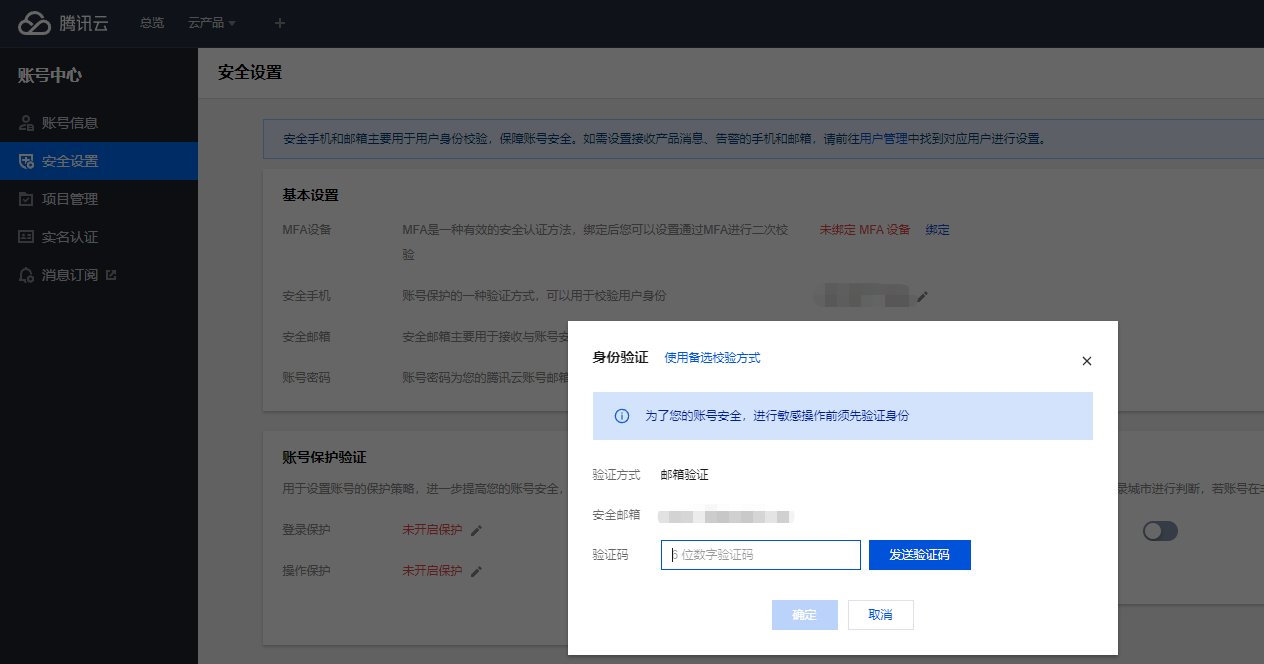The width and height of the screenshot is (1264, 664).
Task: Click the 确定 button in dialog
Action: (805, 615)
